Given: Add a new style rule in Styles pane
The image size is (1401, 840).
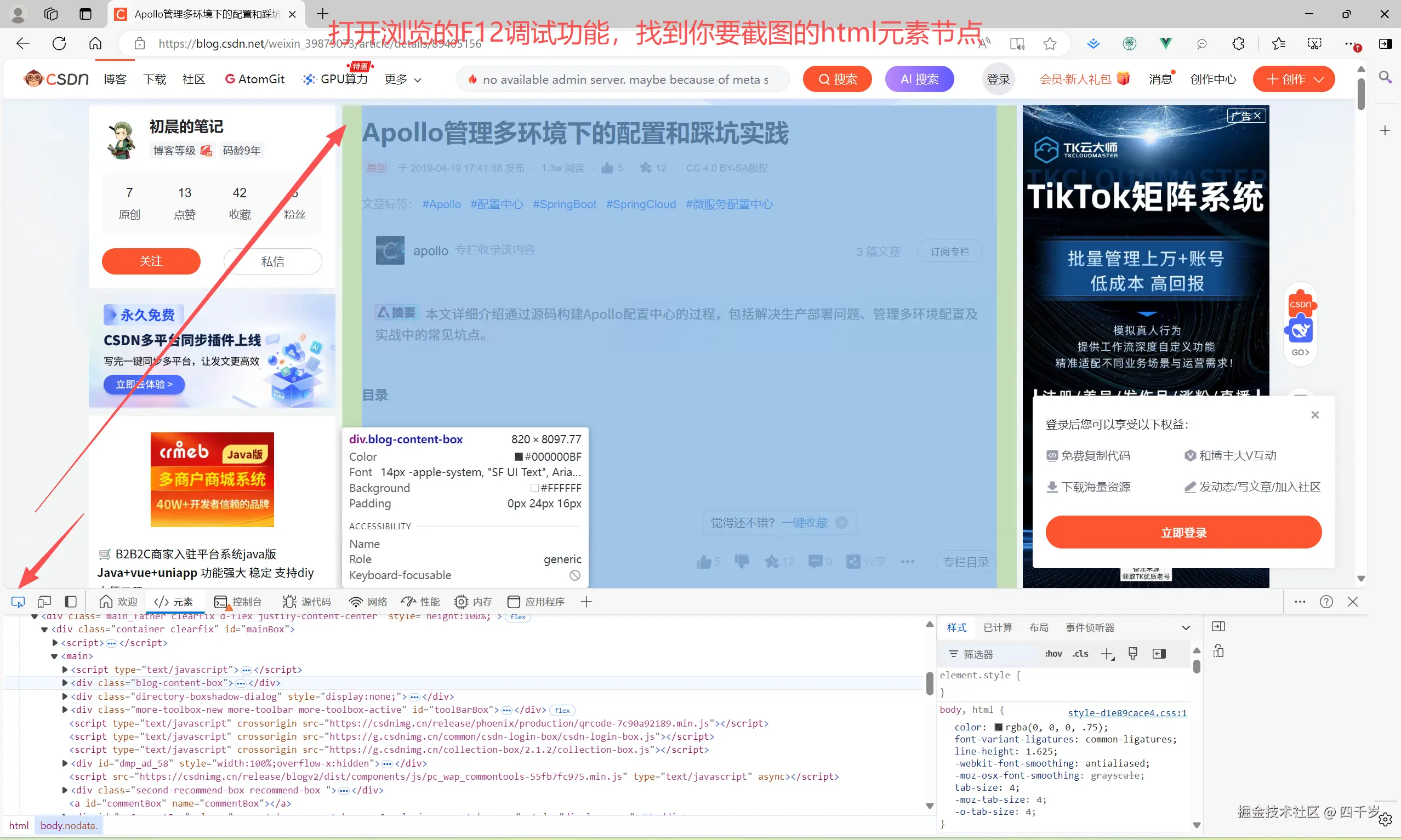Looking at the screenshot, I should (x=1107, y=654).
